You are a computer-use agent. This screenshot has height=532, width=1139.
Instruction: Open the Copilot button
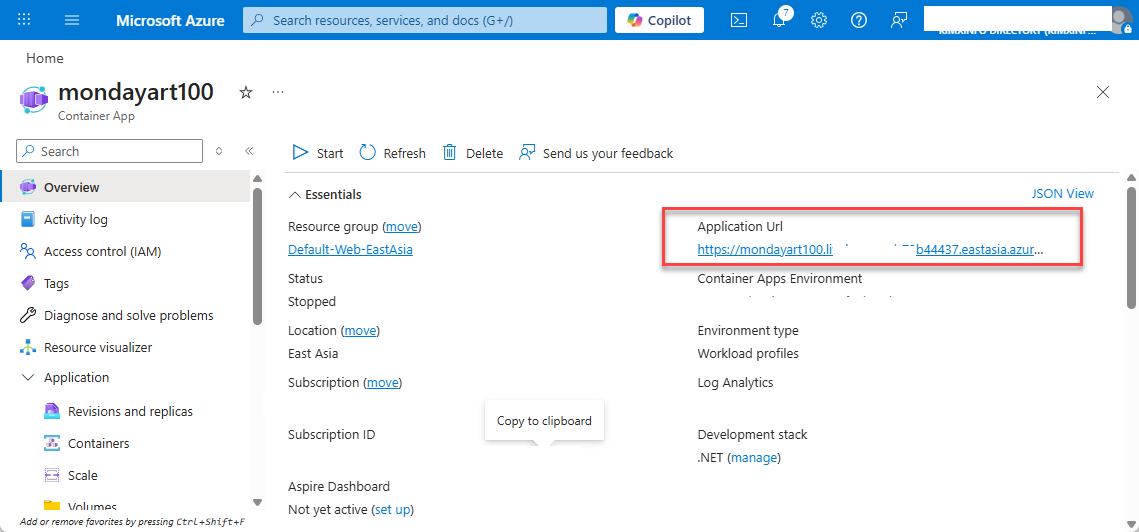click(659, 20)
